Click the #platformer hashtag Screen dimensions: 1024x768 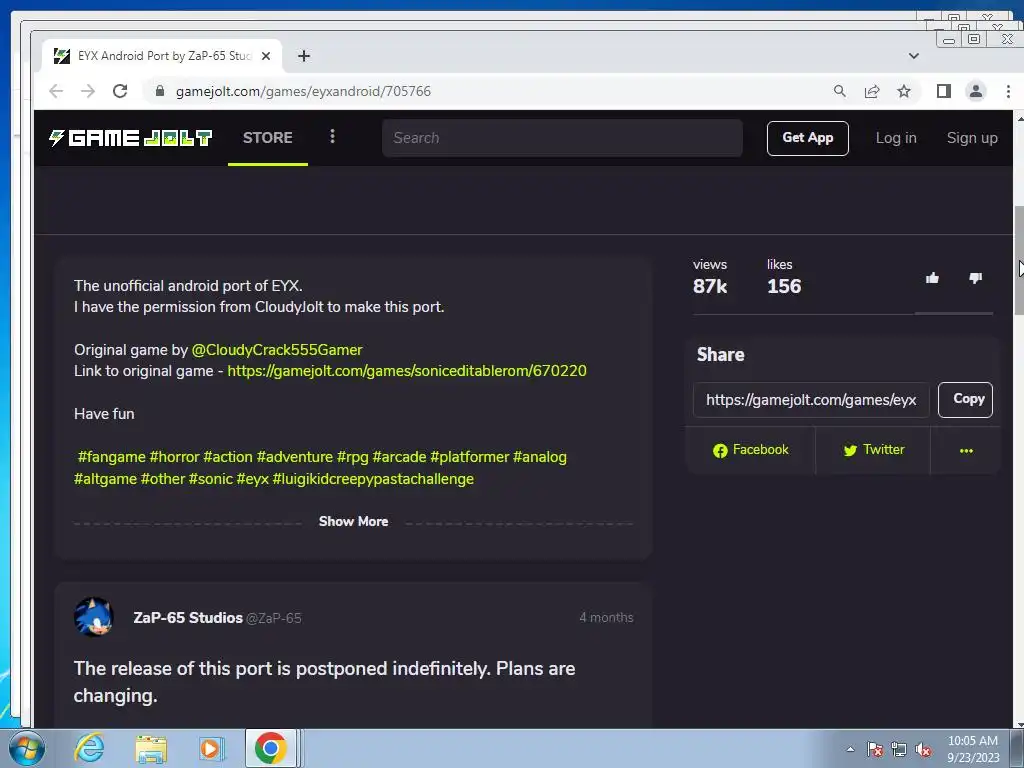(x=470, y=456)
